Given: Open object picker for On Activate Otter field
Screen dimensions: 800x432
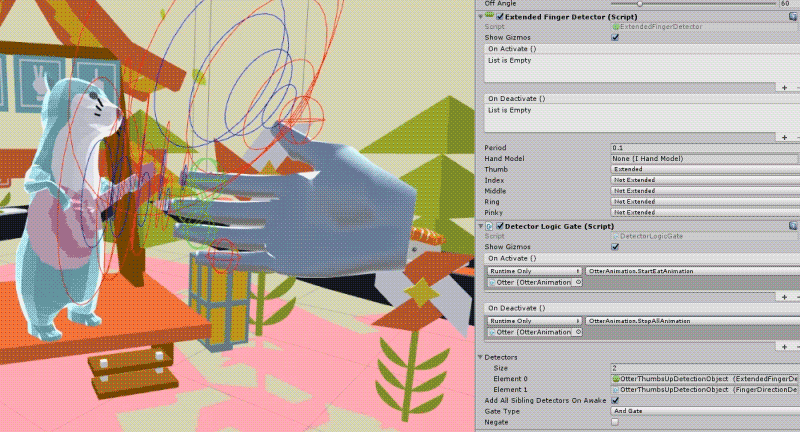Looking at the screenshot, I should [x=578, y=282].
